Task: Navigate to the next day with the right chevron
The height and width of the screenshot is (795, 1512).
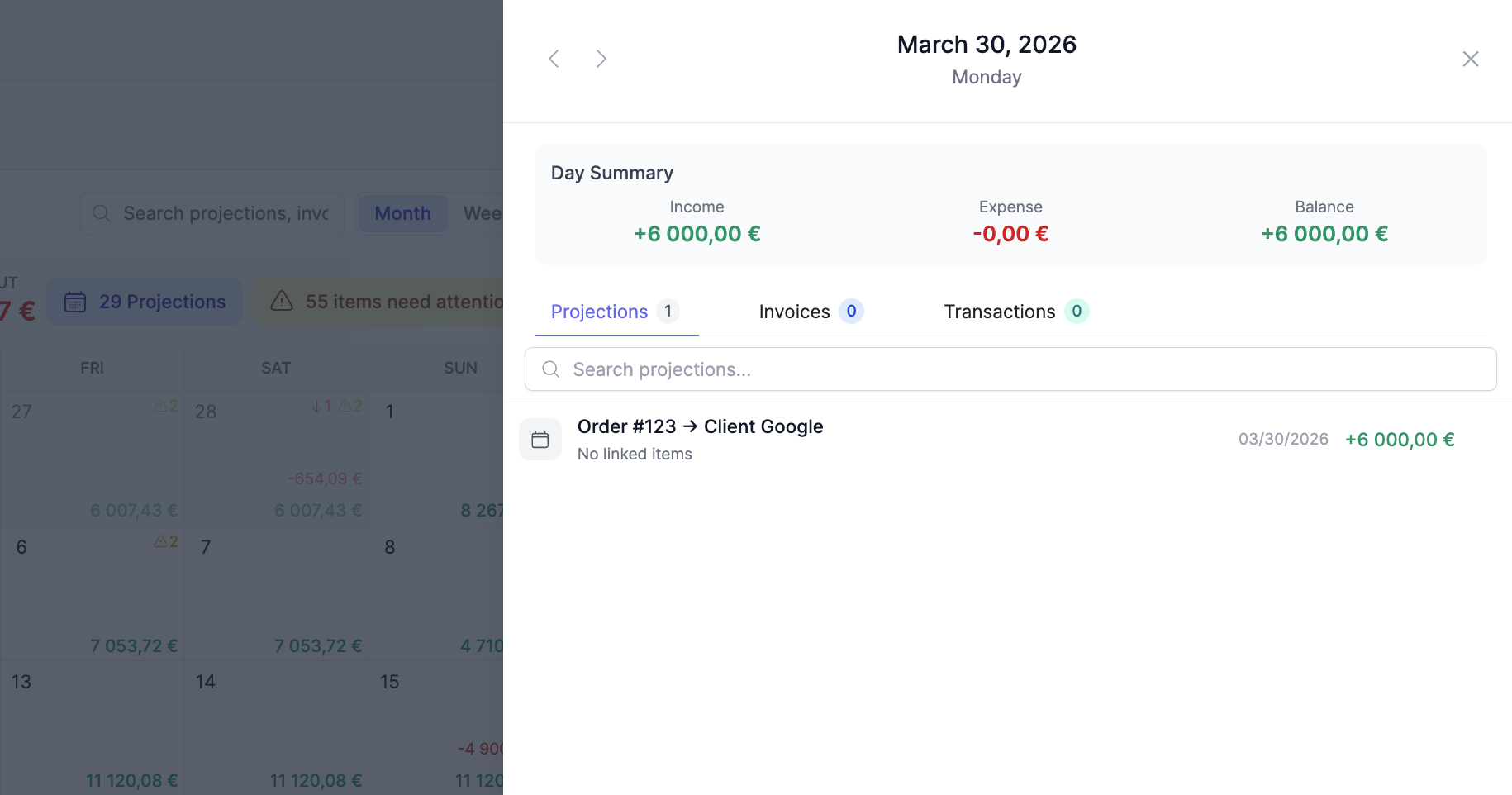Action: coord(601,59)
